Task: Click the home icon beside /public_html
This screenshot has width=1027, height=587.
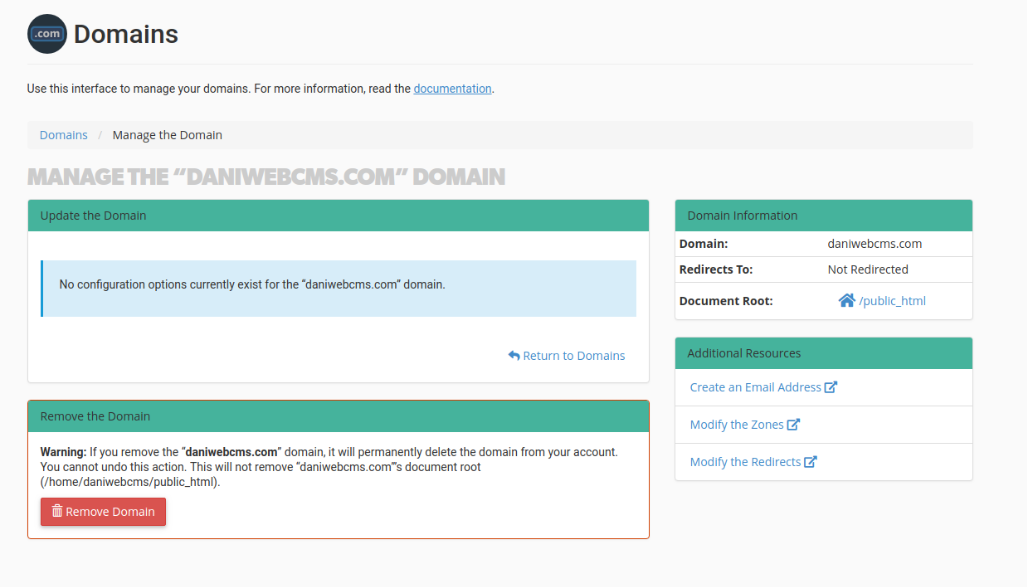Action: 846,300
